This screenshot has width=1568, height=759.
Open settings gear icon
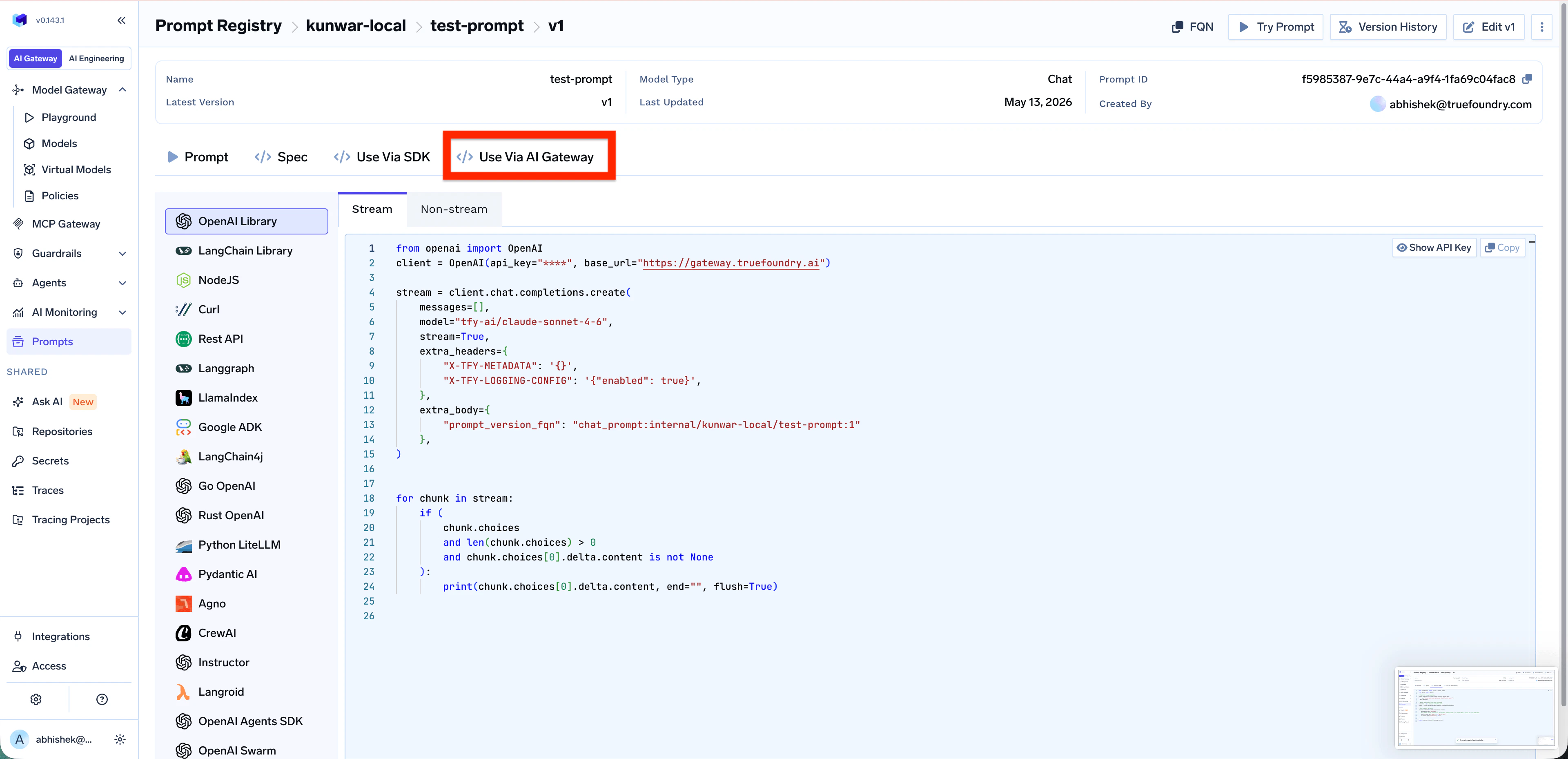[36, 699]
